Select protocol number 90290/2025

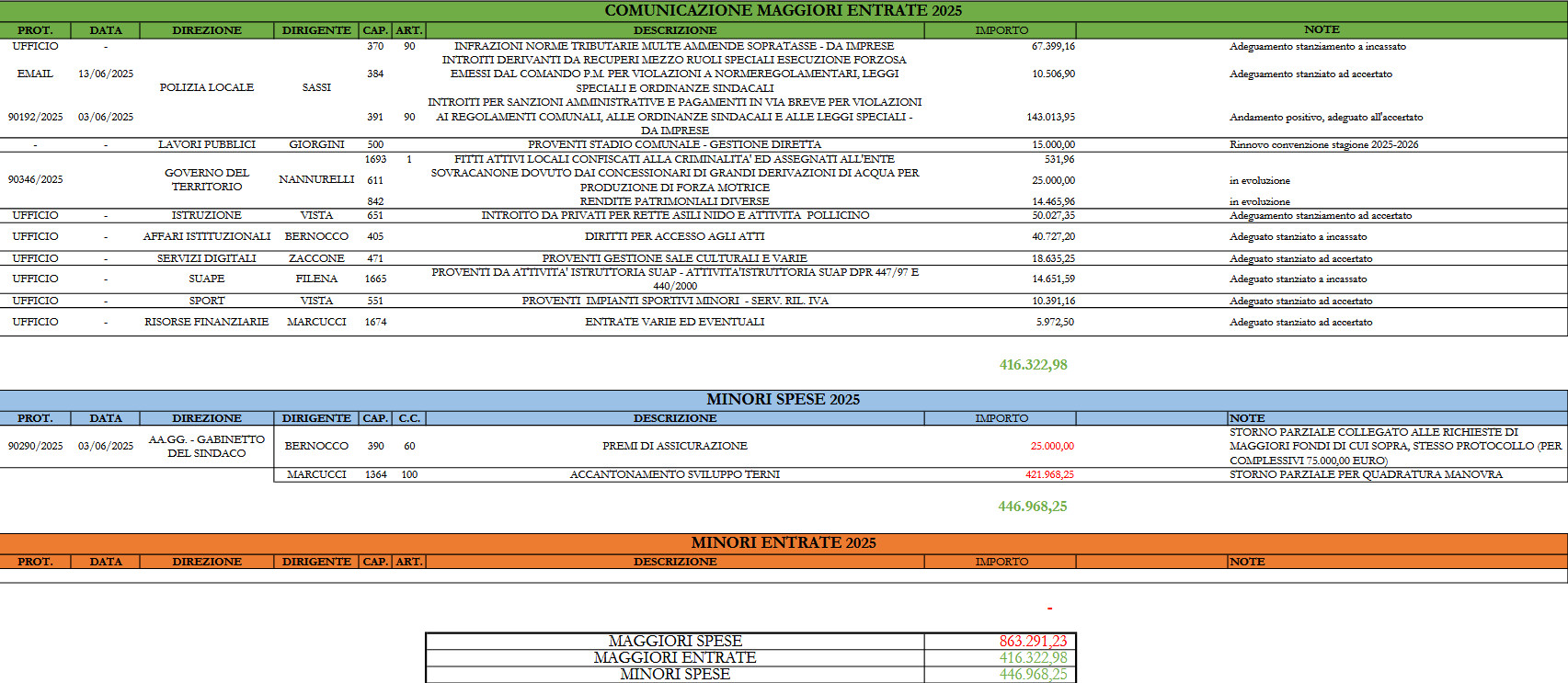[x=35, y=446]
